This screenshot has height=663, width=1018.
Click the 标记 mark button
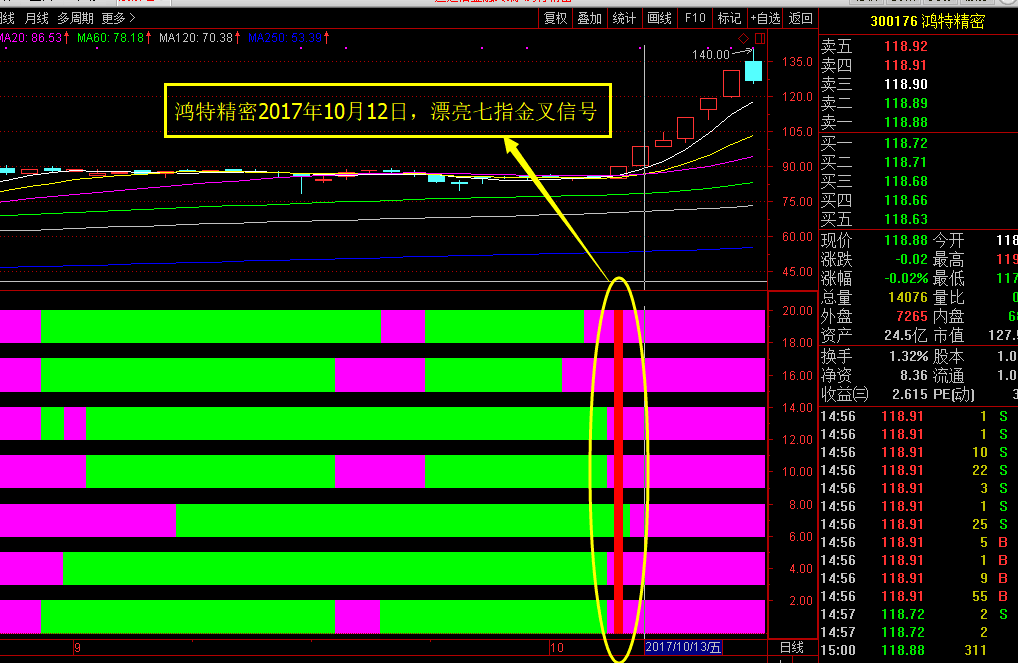click(729, 18)
